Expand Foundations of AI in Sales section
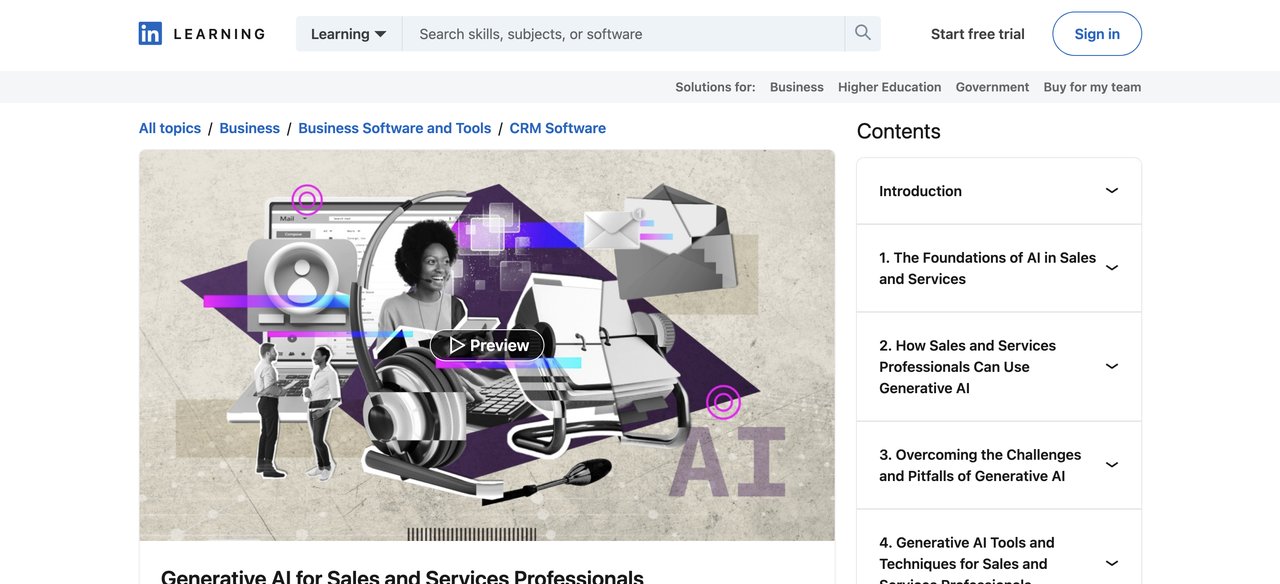1280x584 pixels. pyautogui.click(x=999, y=268)
